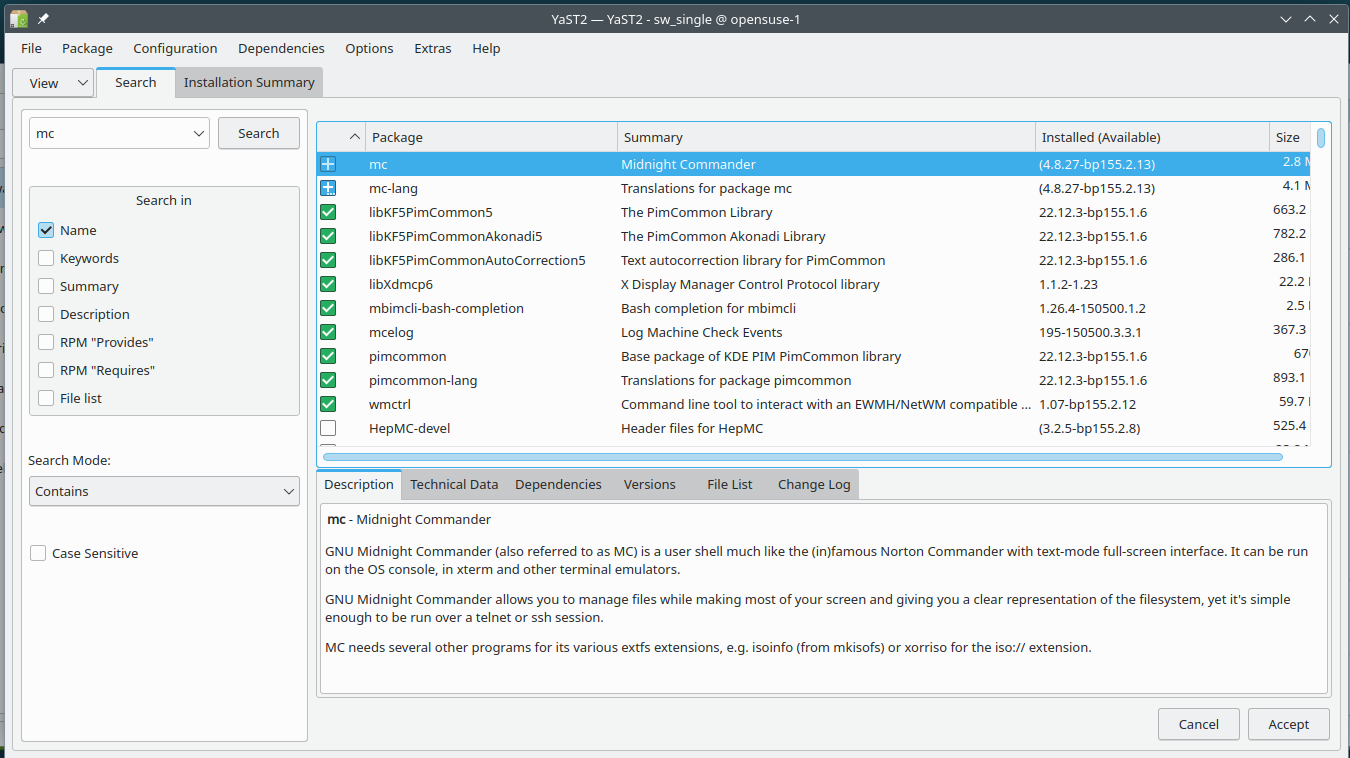Image resolution: width=1350 pixels, height=758 pixels.
Task: Enable the Case Sensitive checkbox
Action: [38, 553]
